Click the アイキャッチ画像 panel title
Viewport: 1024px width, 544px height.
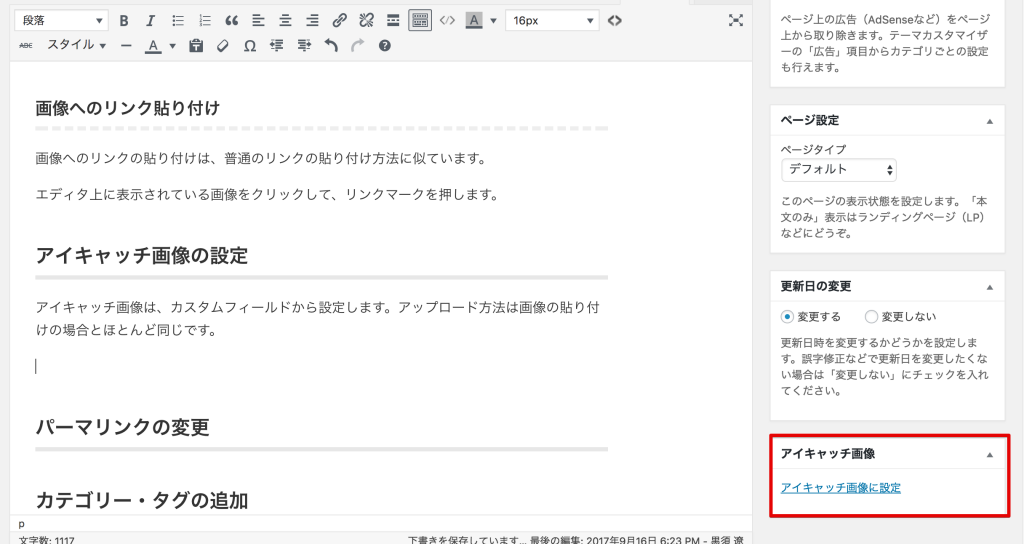(827, 453)
